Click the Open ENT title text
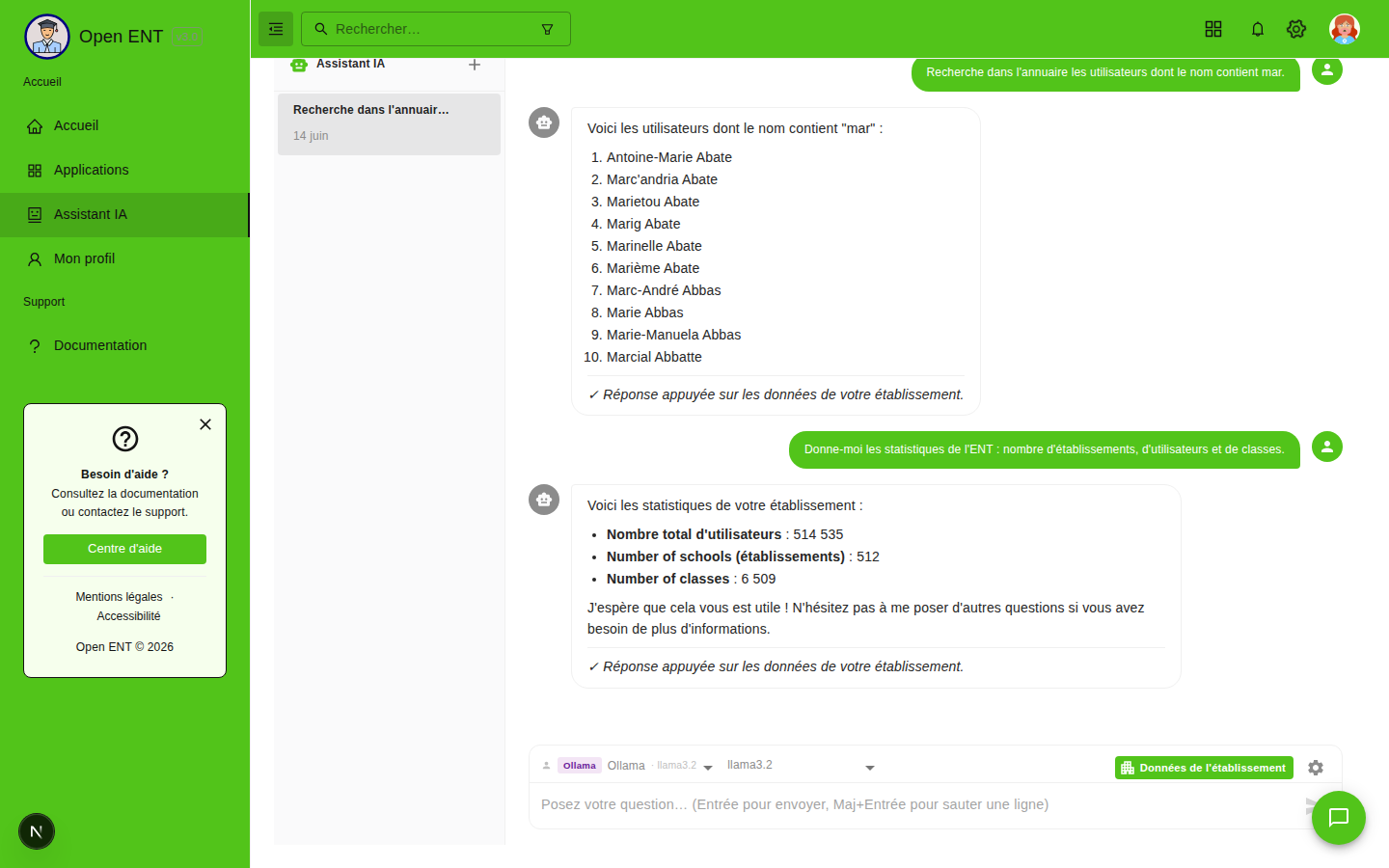The width and height of the screenshot is (1389, 868). [x=121, y=37]
